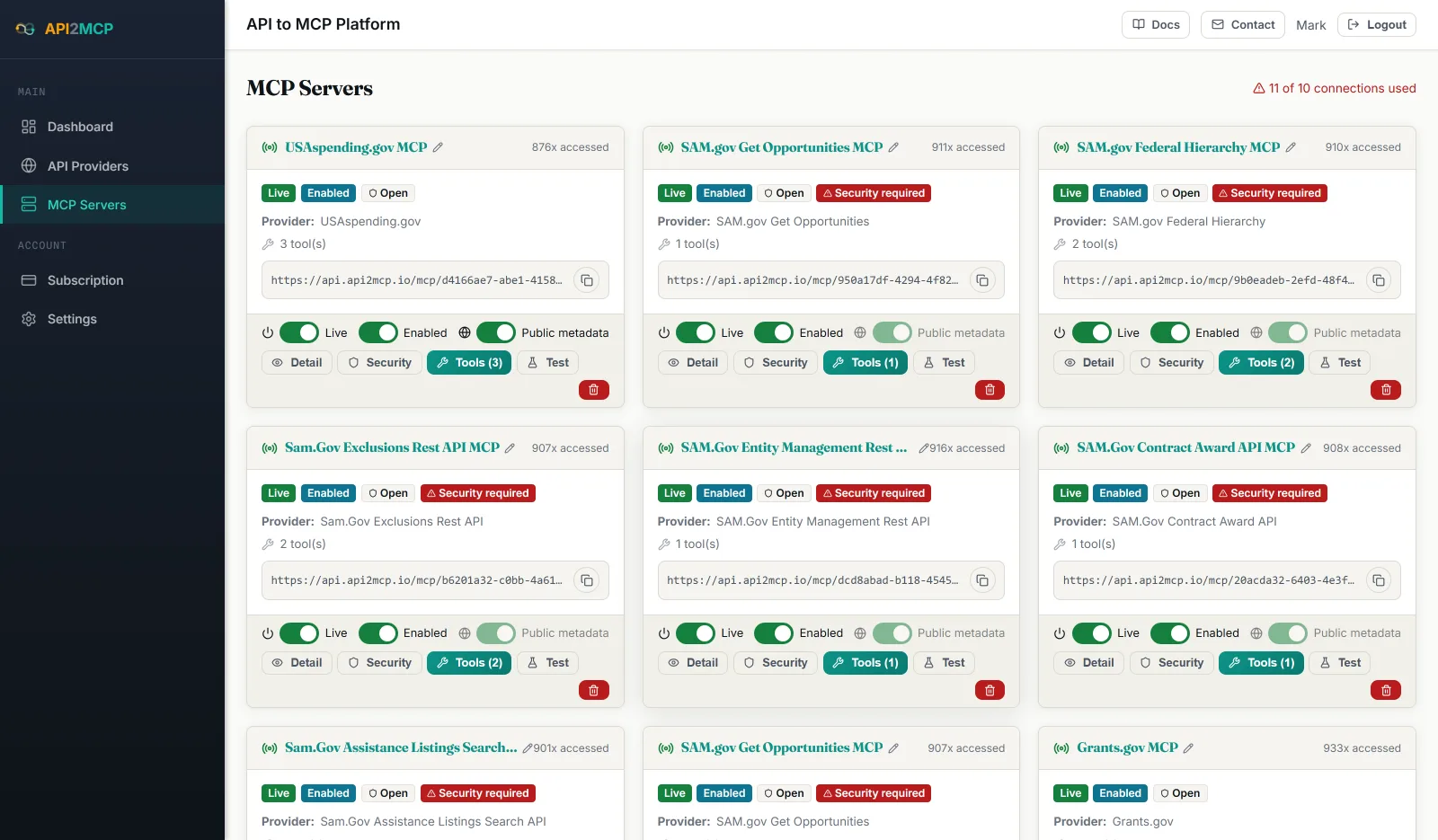Open the Docs link

pos(1156,25)
